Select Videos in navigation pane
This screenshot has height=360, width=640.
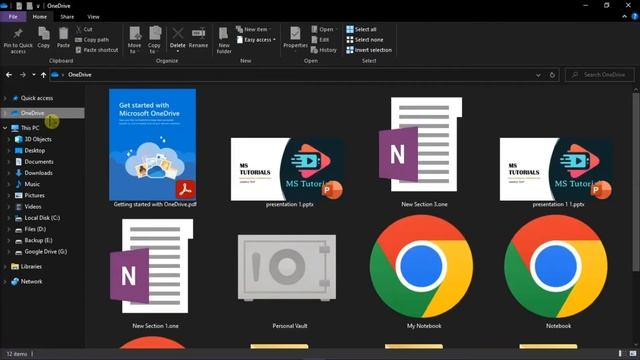click(x=33, y=207)
